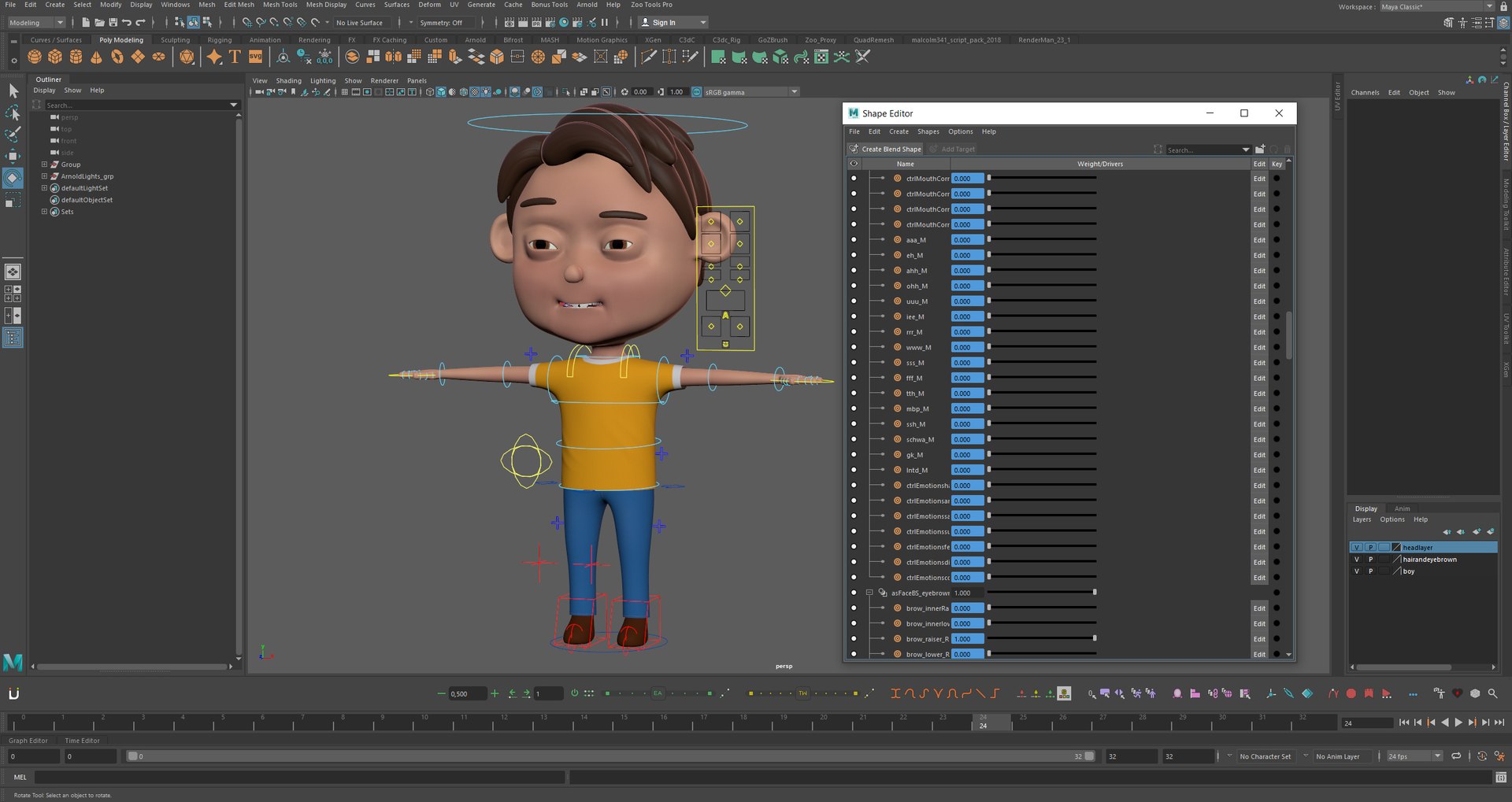The image size is (1512, 802).
Task: Click the create group folder icon in Shape Editor
Action: point(1260,149)
